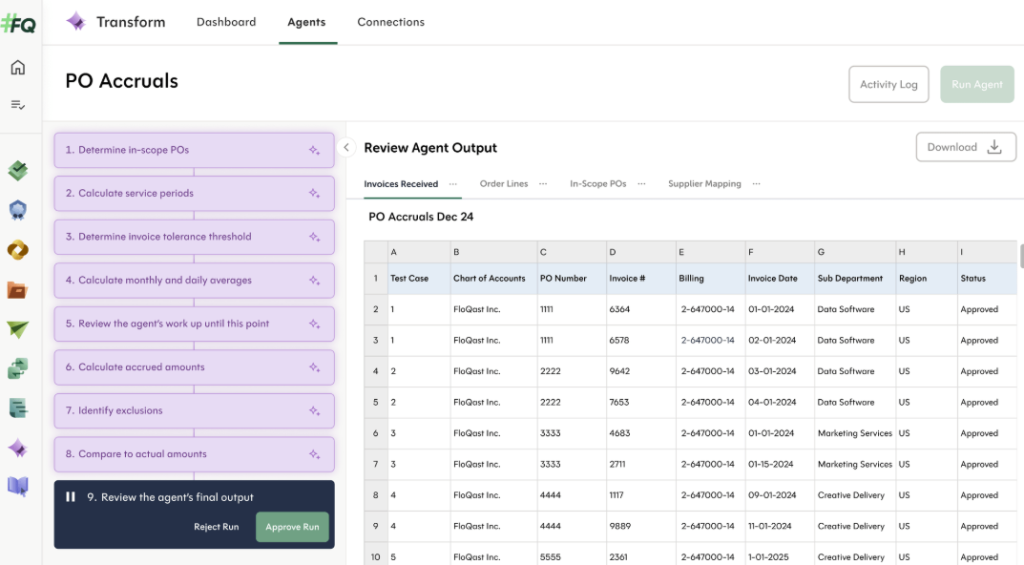
Task: Open the ellipsis menu beside Invoices Received tab
Action: pos(453,184)
